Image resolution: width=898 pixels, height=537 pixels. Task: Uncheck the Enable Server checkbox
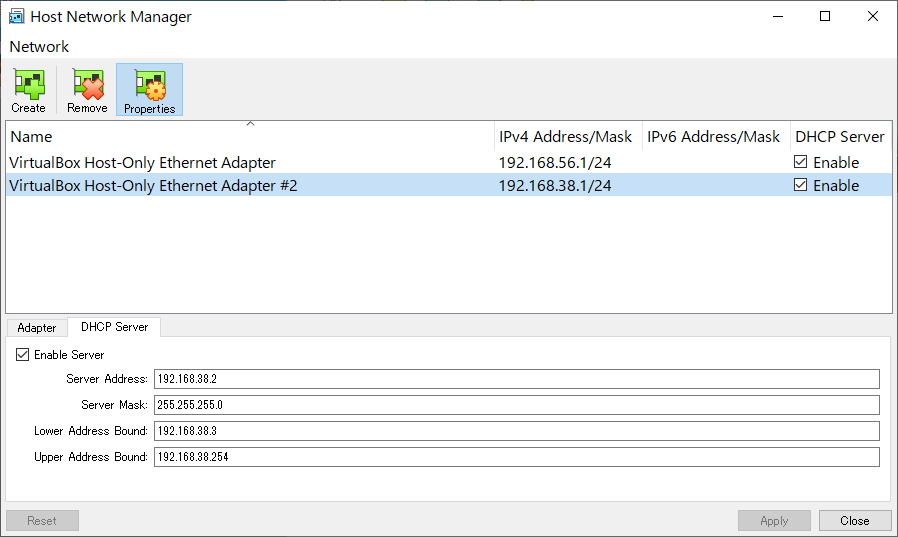[x=22, y=354]
